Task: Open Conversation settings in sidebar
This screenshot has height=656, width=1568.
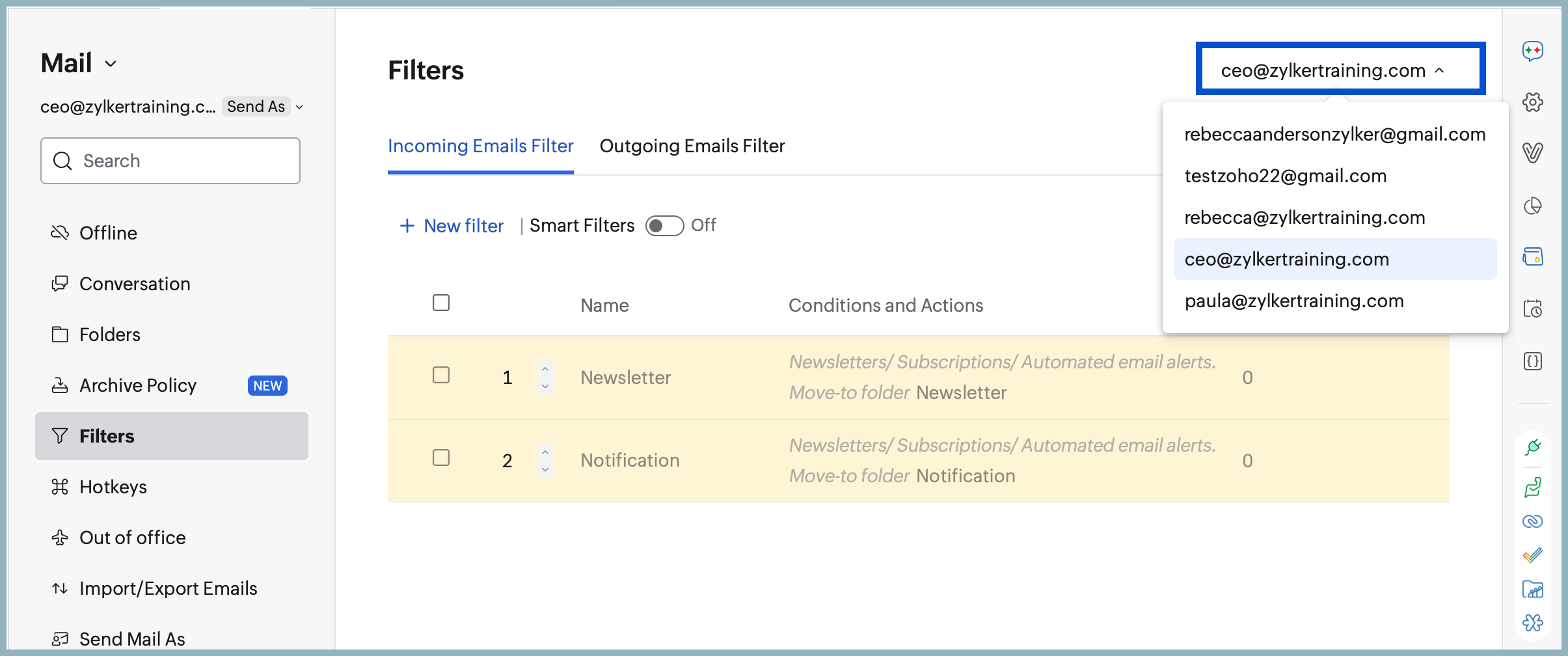Action: click(172, 284)
